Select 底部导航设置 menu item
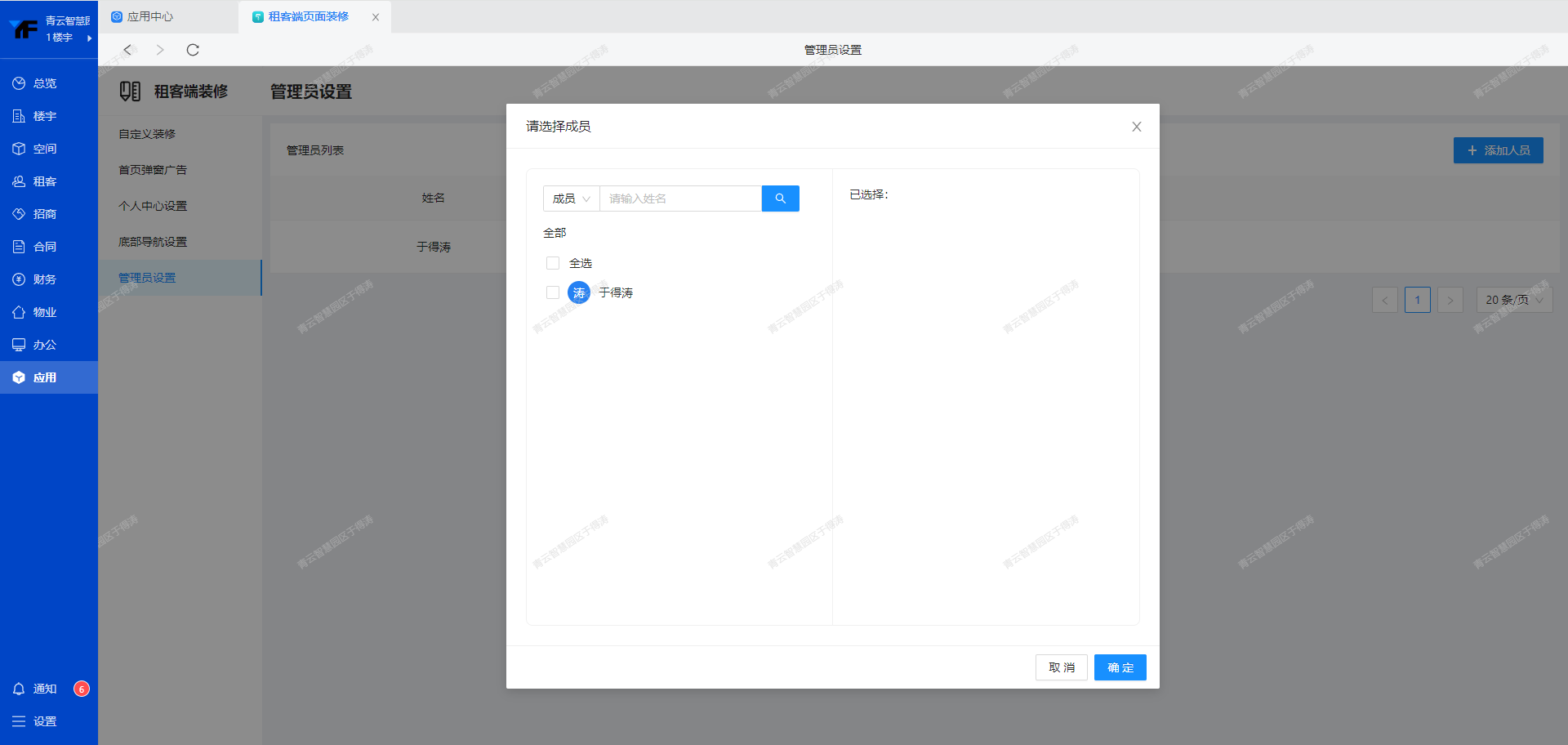This screenshot has width=1568, height=745. click(153, 242)
